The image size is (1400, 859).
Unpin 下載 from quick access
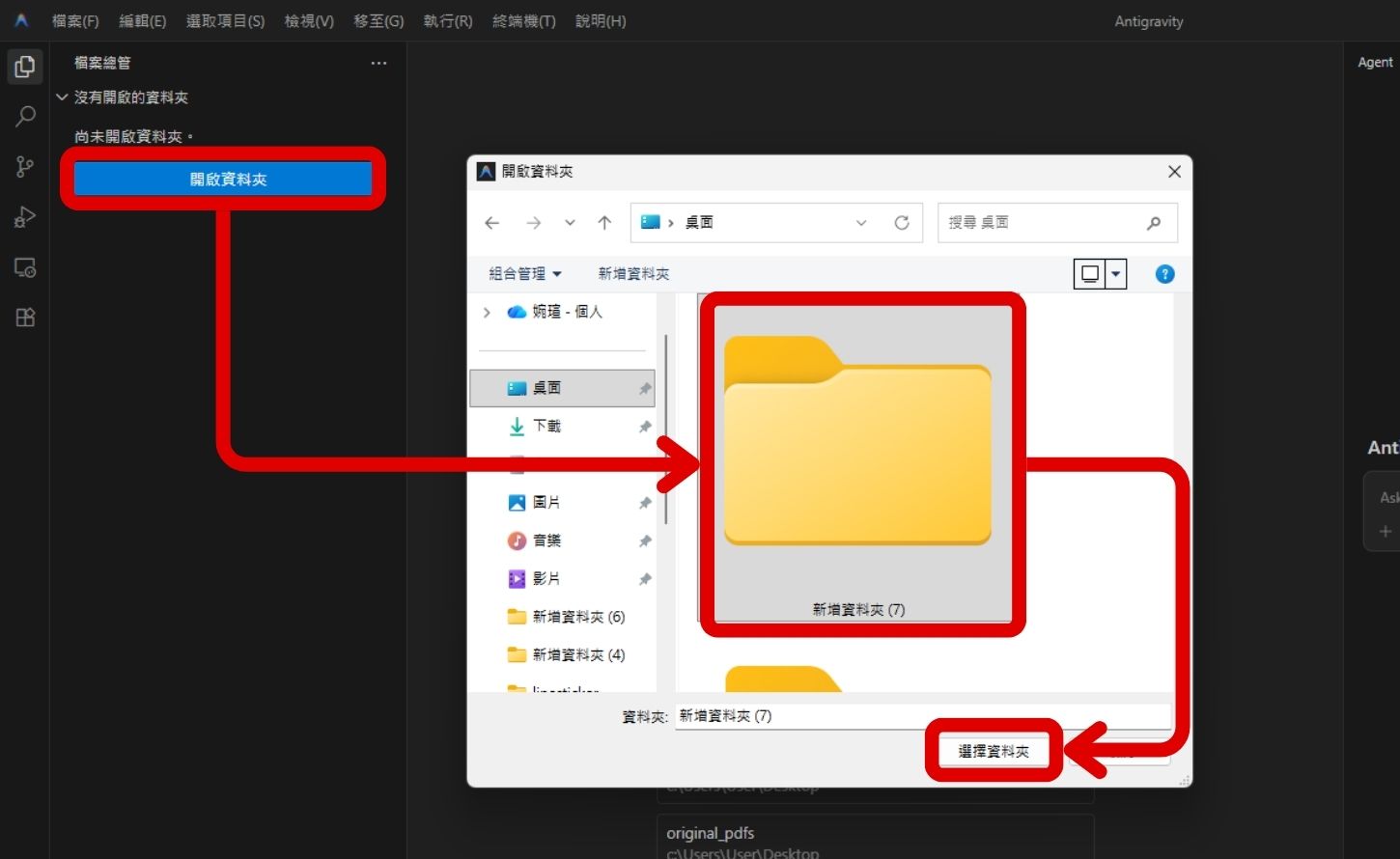pyautogui.click(x=645, y=426)
